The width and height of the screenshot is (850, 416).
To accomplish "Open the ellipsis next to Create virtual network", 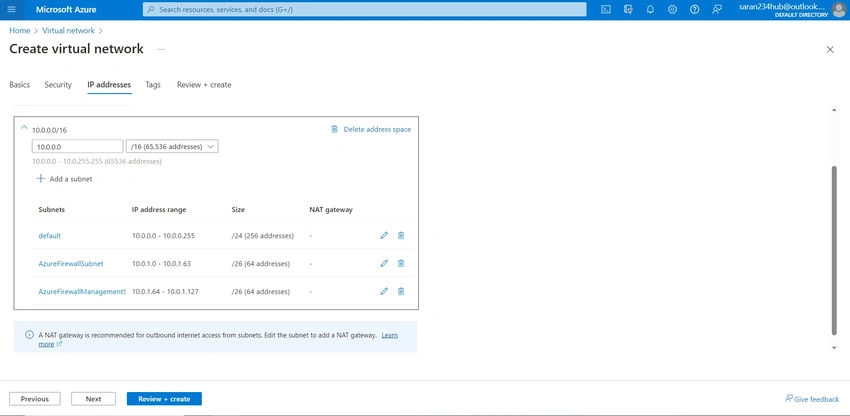I will (161, 49).
